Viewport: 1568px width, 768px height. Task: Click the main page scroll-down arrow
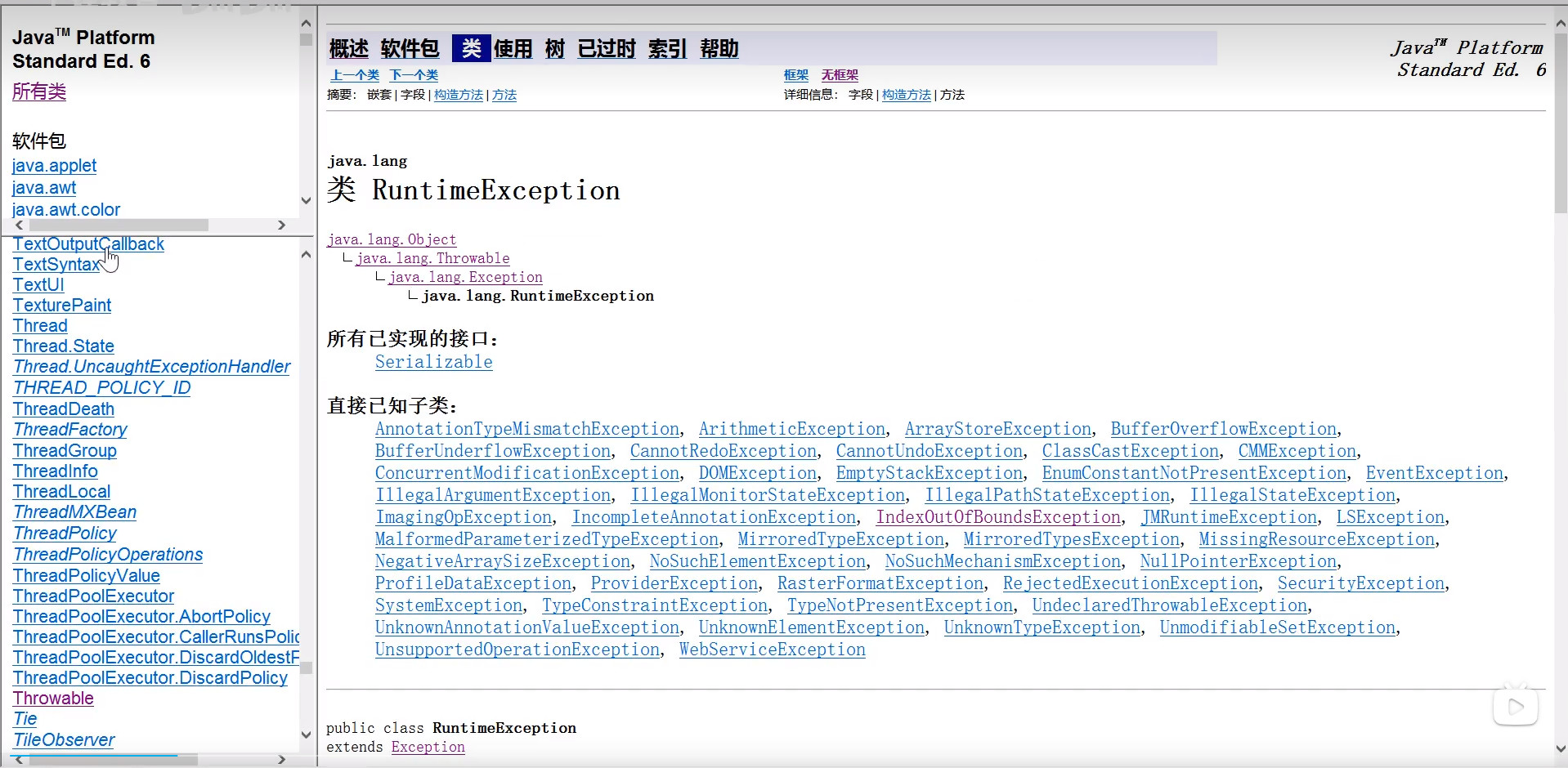click(x=1561, y=748)
